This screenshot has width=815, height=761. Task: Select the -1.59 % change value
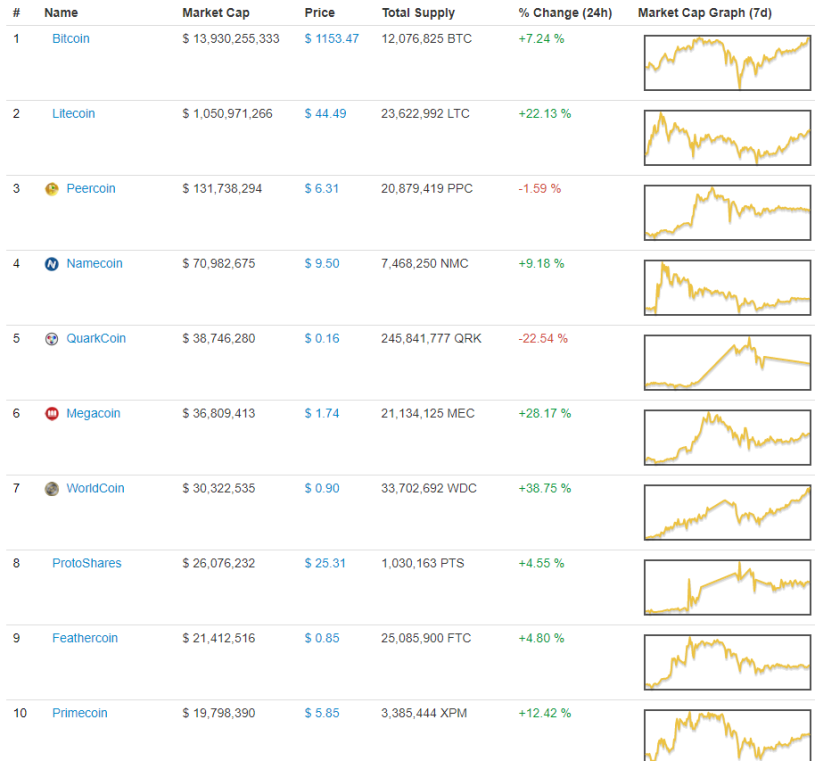pos(540,189)
